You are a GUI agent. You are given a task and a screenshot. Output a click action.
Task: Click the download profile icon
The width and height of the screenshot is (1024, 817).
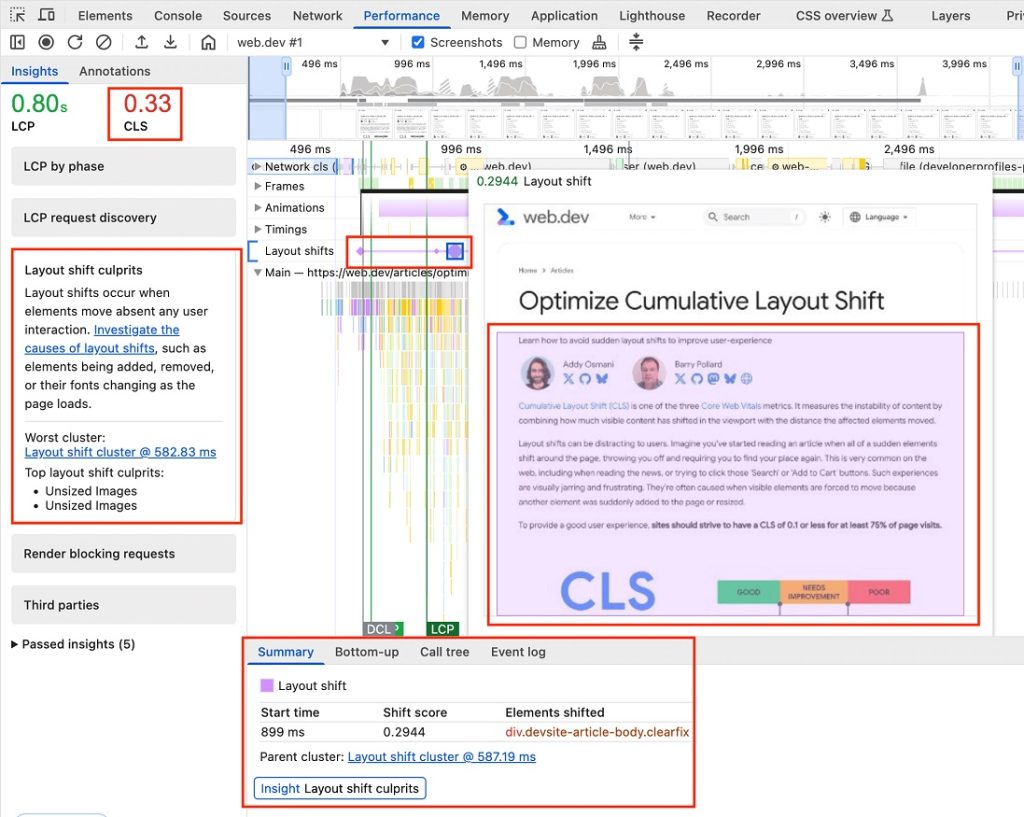170,42
